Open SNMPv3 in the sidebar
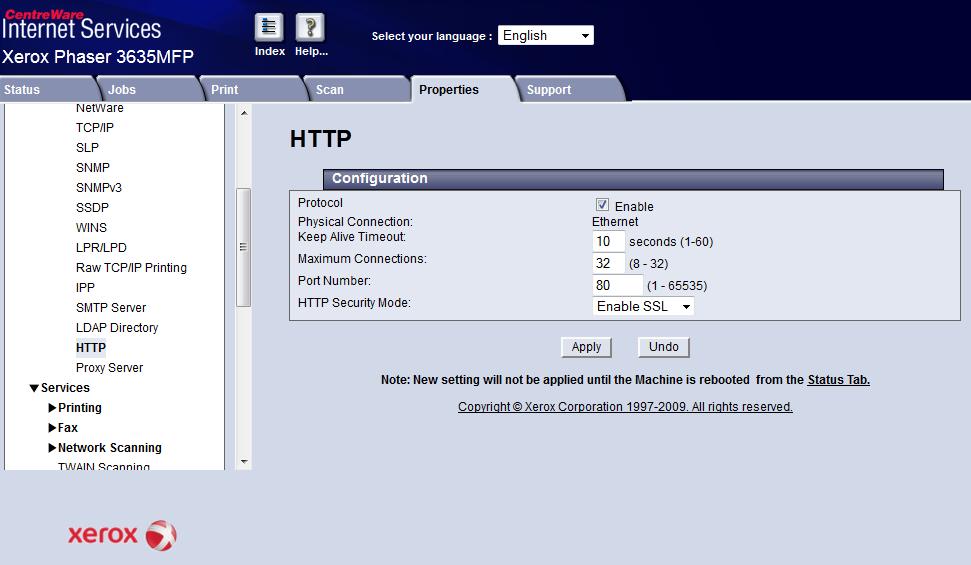Image resolution: width=971 pixels, height=565 pixels. (x=99, y=187)
